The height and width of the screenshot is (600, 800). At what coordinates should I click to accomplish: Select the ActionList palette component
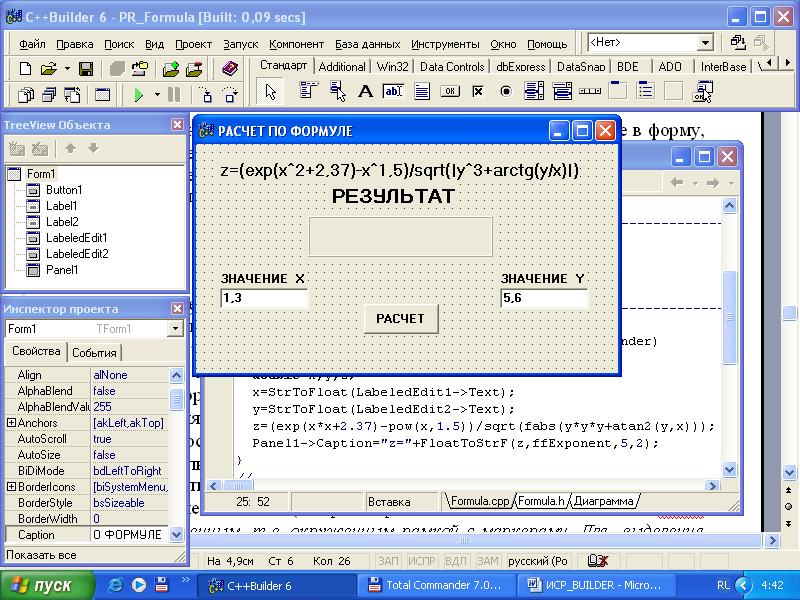(x=703, y=91)
